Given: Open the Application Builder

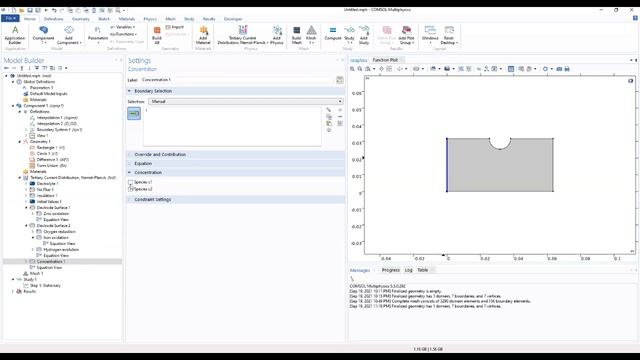Looking at the screenshot, I should 15,35.
